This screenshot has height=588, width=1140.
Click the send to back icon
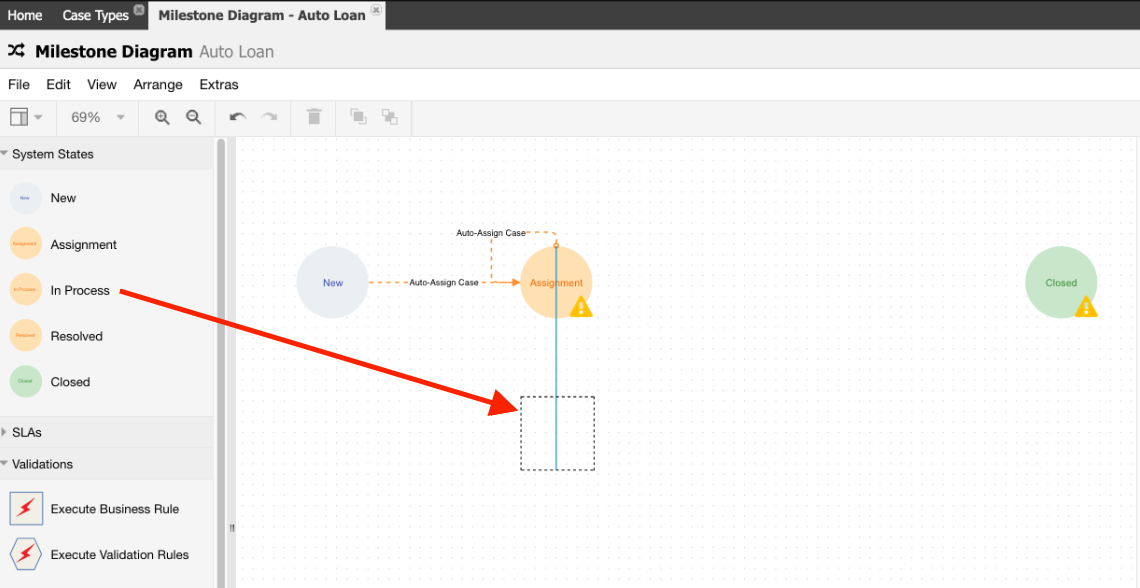click(390, 116)
